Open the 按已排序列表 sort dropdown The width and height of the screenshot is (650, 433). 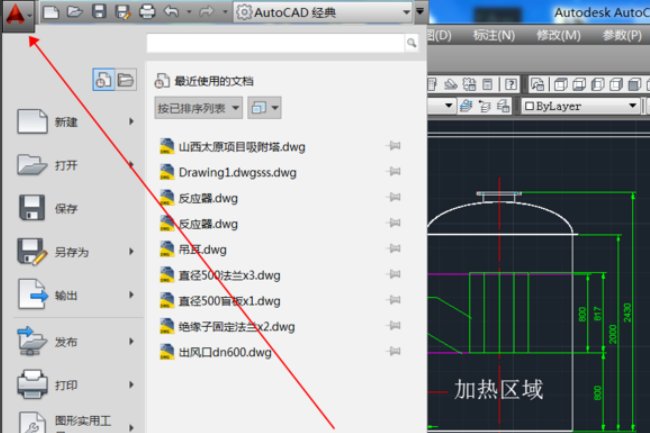pos(199,108)
